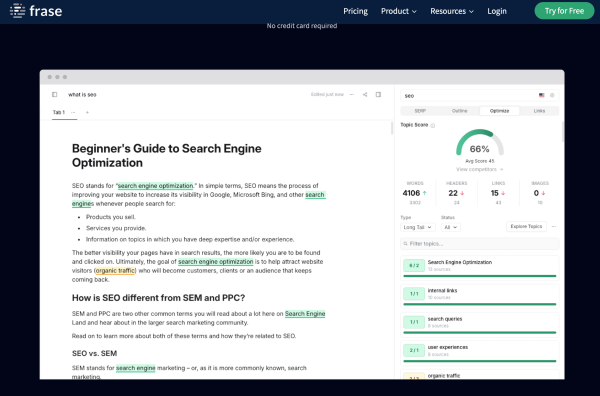Click the highlighted organic traffic phrase

[115, 271]
